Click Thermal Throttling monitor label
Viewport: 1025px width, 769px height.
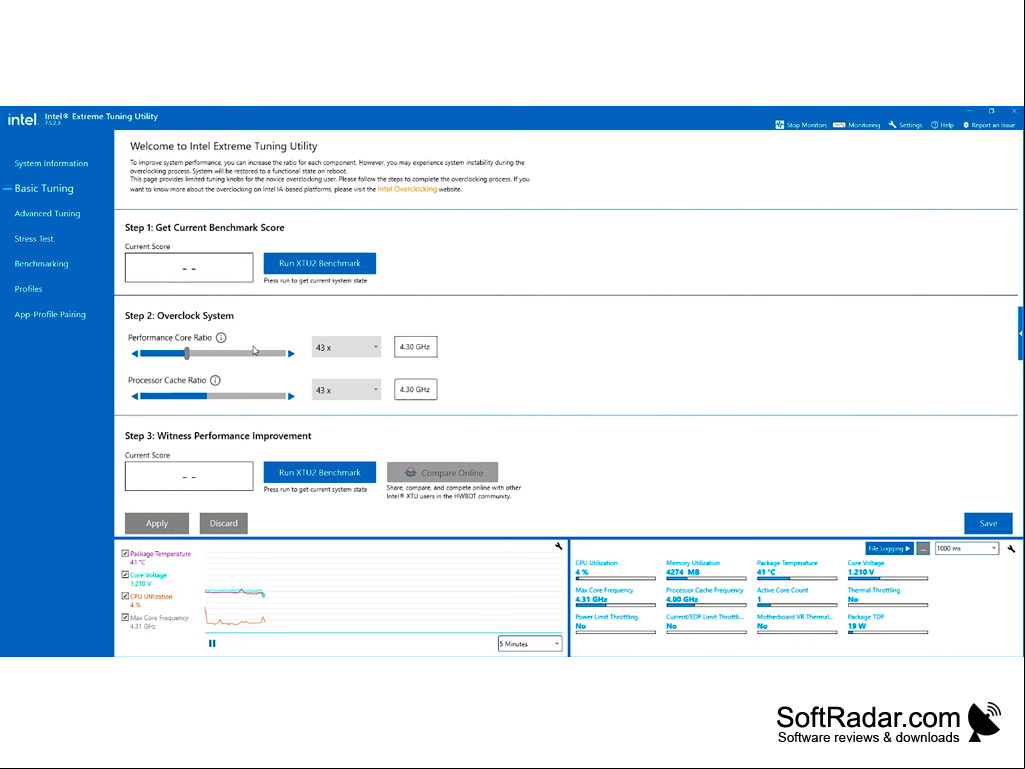874,590
